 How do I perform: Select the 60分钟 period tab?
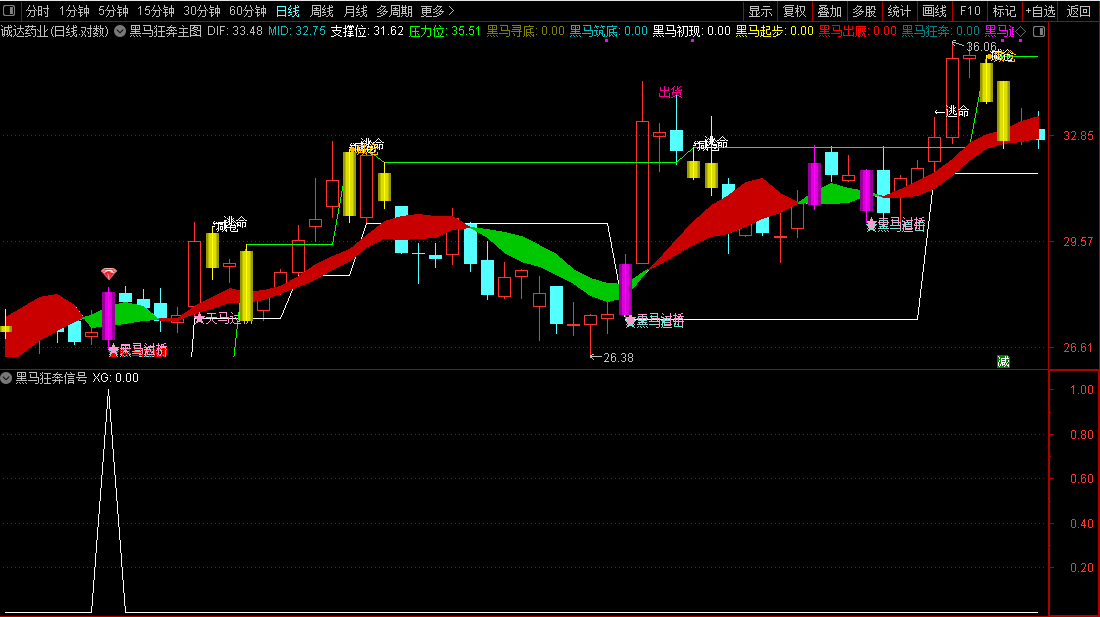tap(248, 11)
